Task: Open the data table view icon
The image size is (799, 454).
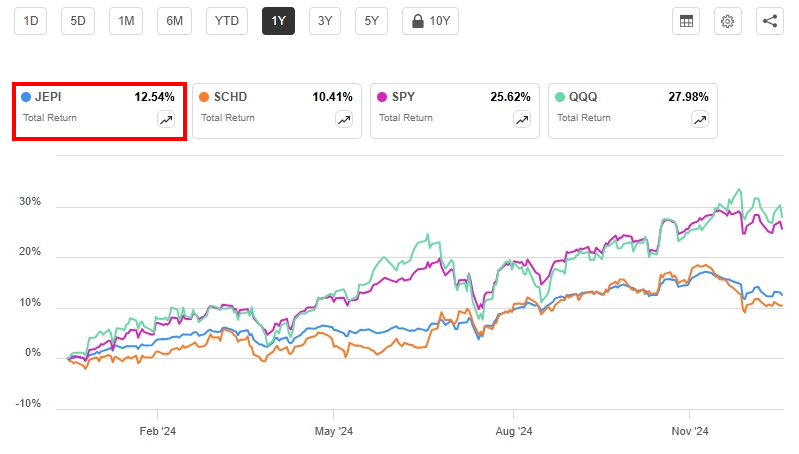Action: [686, 21]
